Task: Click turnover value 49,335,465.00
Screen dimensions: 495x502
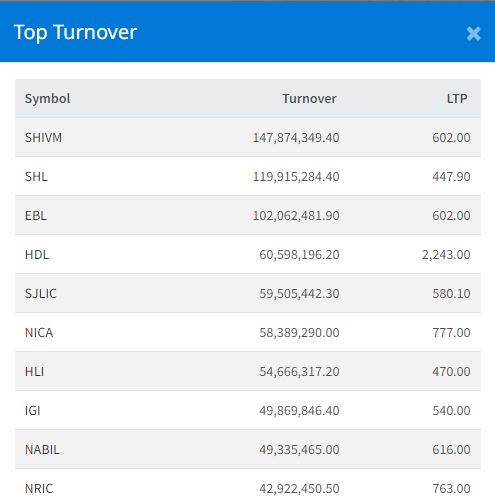Action: pos(299,450)
